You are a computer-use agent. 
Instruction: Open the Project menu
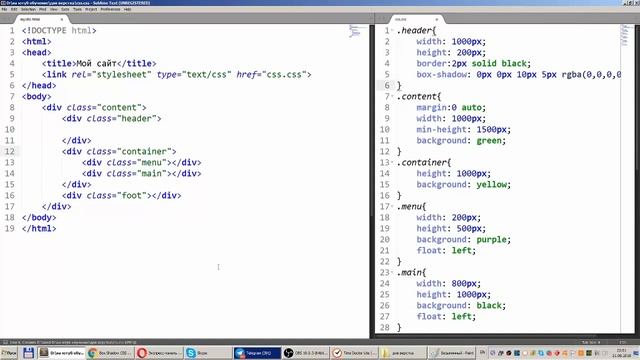click(x=91, y=9)
